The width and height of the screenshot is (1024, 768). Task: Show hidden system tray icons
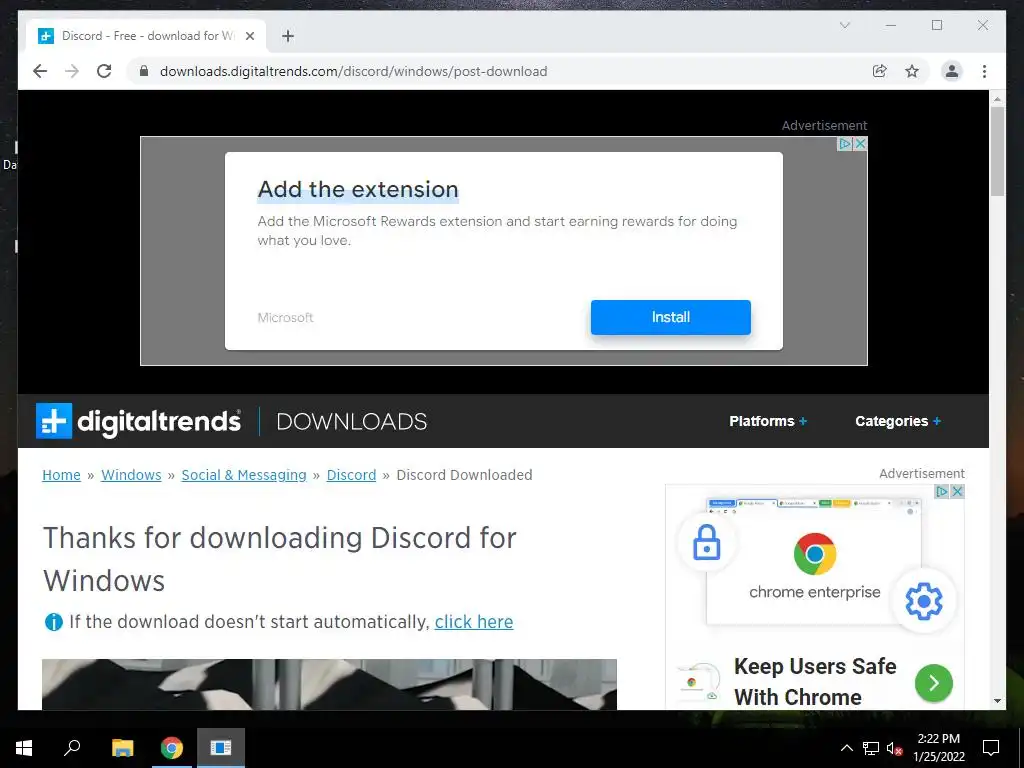point(846,748)
